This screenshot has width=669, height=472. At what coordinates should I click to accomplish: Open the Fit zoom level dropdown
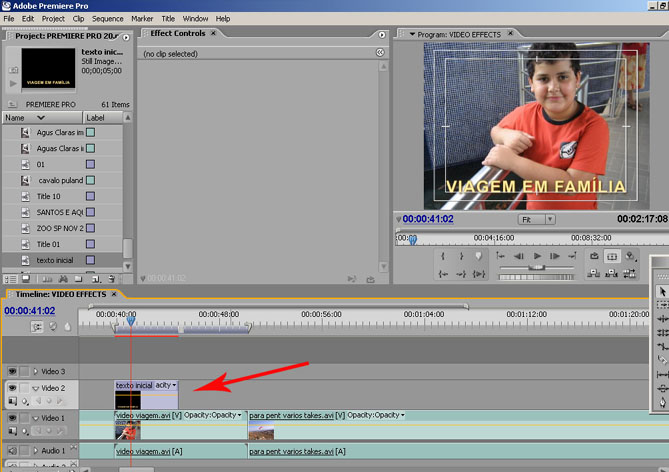(x=536, y=219)
